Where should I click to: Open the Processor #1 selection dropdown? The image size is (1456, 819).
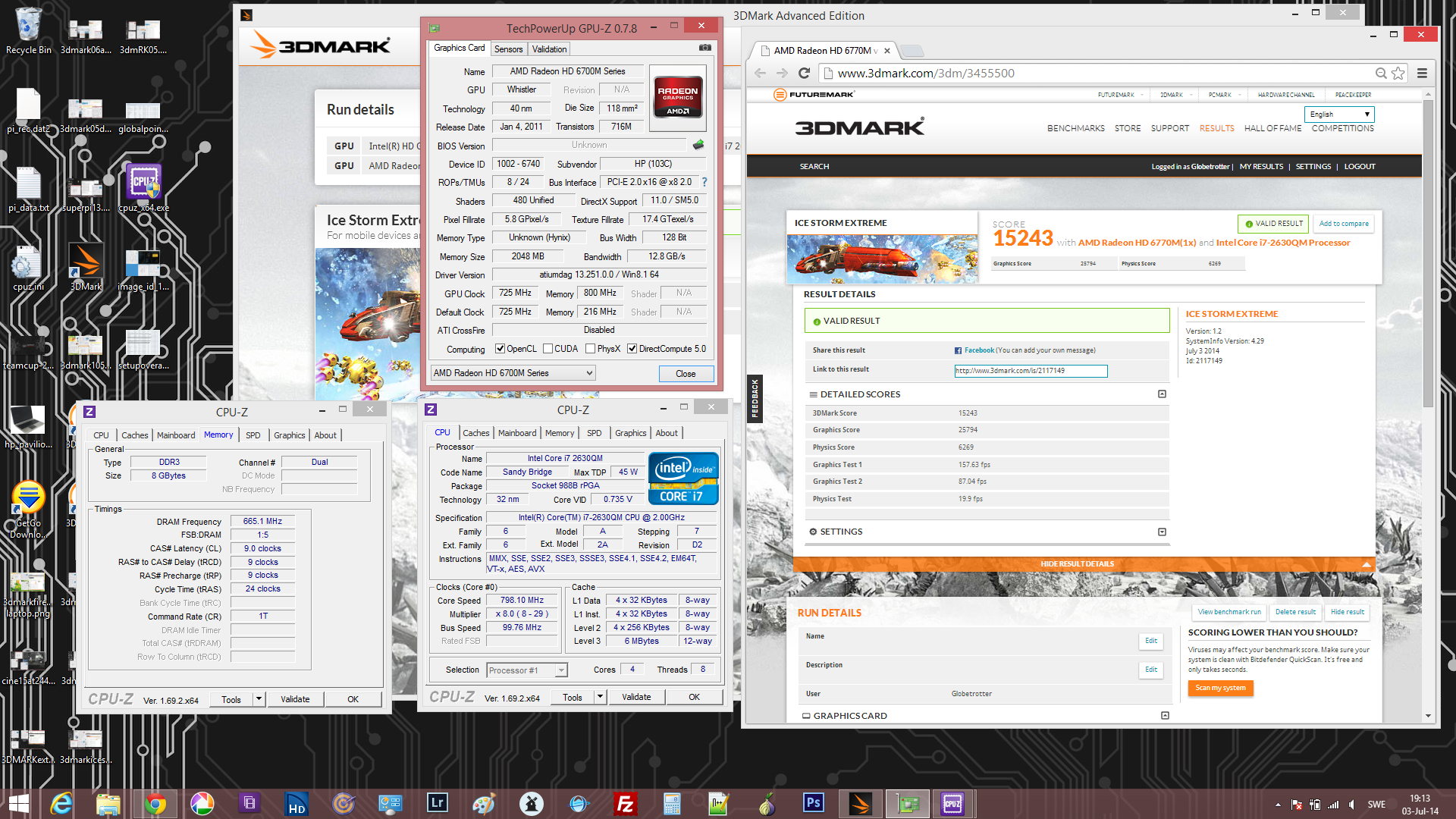pyautogui.click(x=527, y=670)
